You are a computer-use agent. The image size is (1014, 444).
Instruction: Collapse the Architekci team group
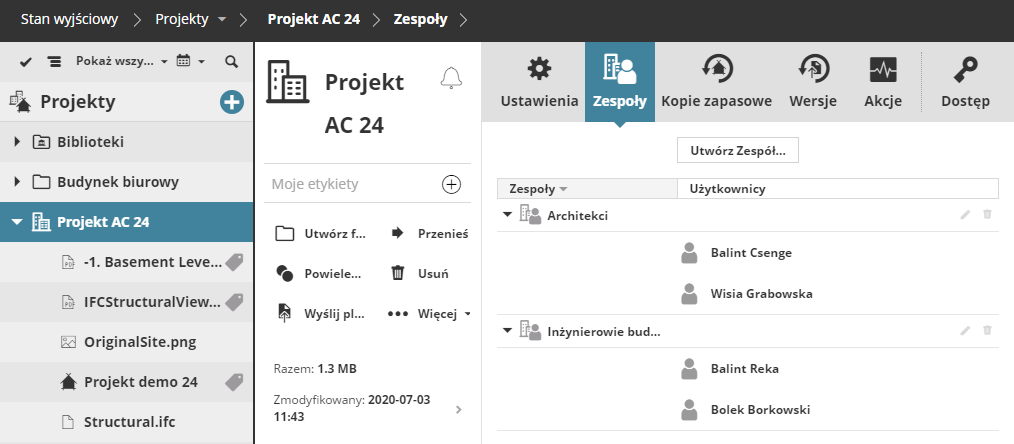[x=508, y=215]
